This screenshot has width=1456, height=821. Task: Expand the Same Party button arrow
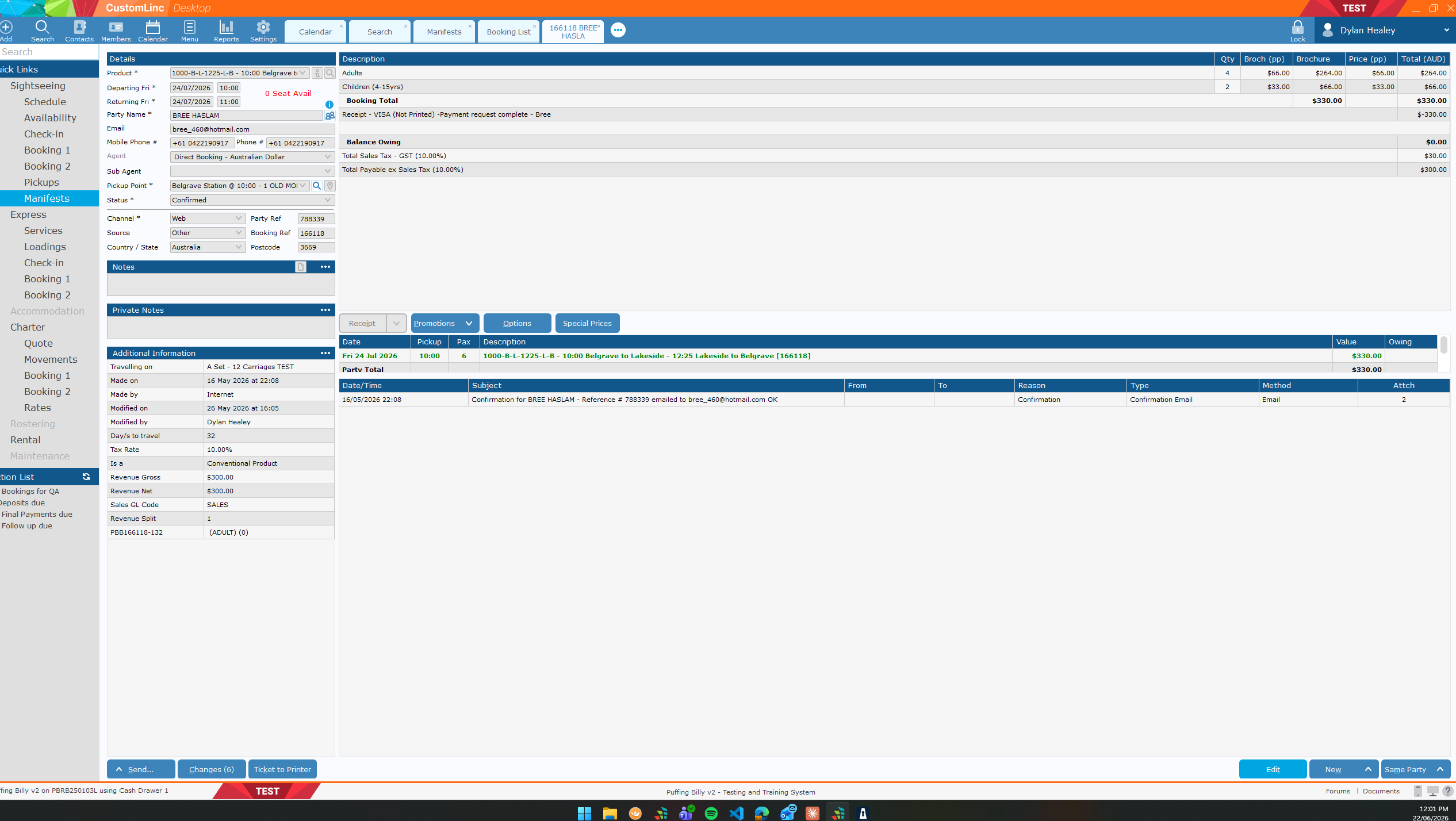click(x=1440, y=769)
